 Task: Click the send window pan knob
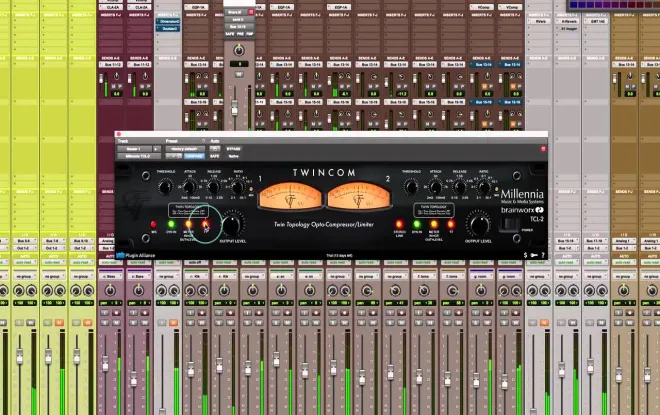coord(239,51)
